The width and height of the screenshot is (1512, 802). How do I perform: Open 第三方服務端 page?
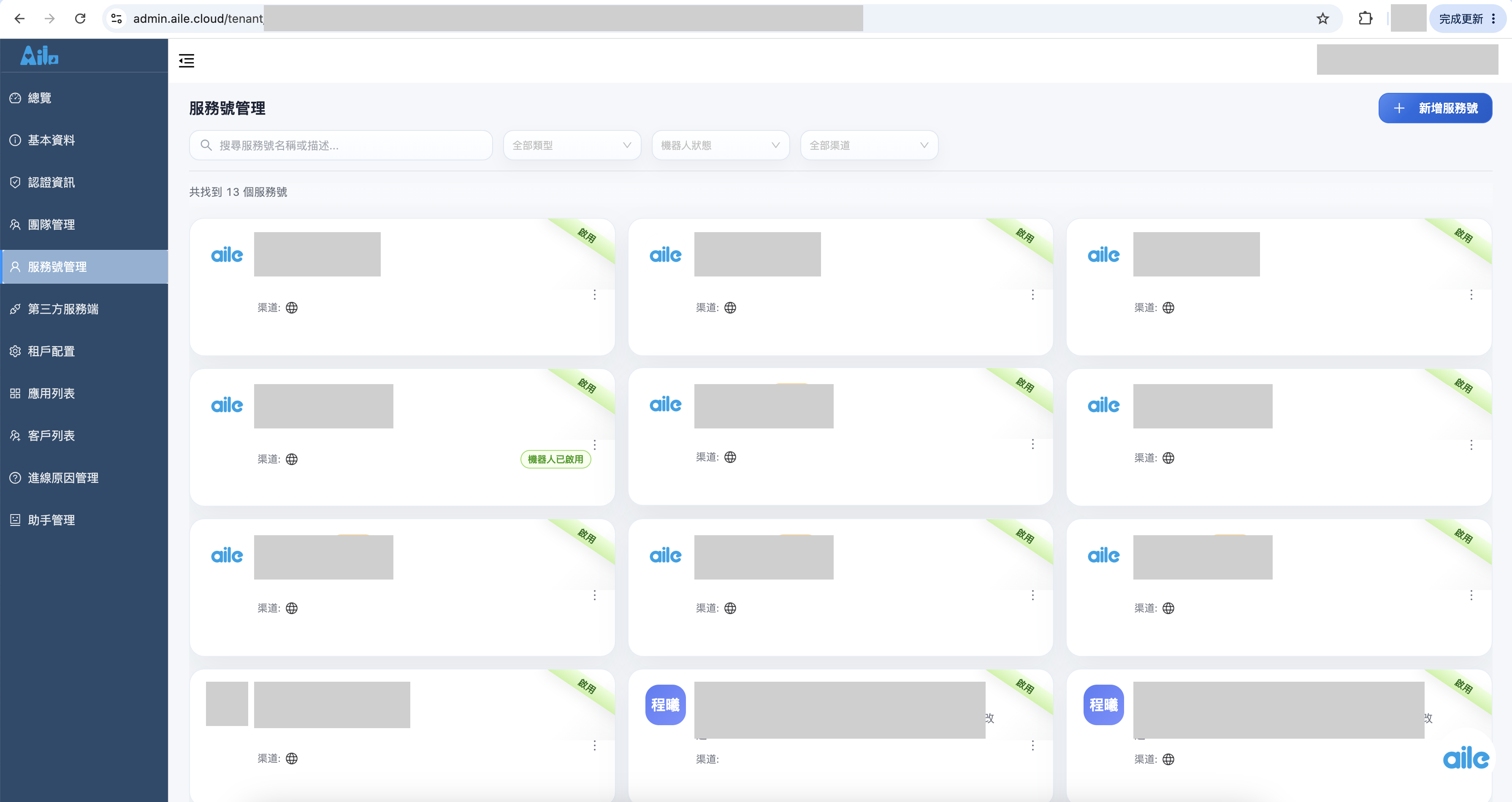[x=84, y=309]
